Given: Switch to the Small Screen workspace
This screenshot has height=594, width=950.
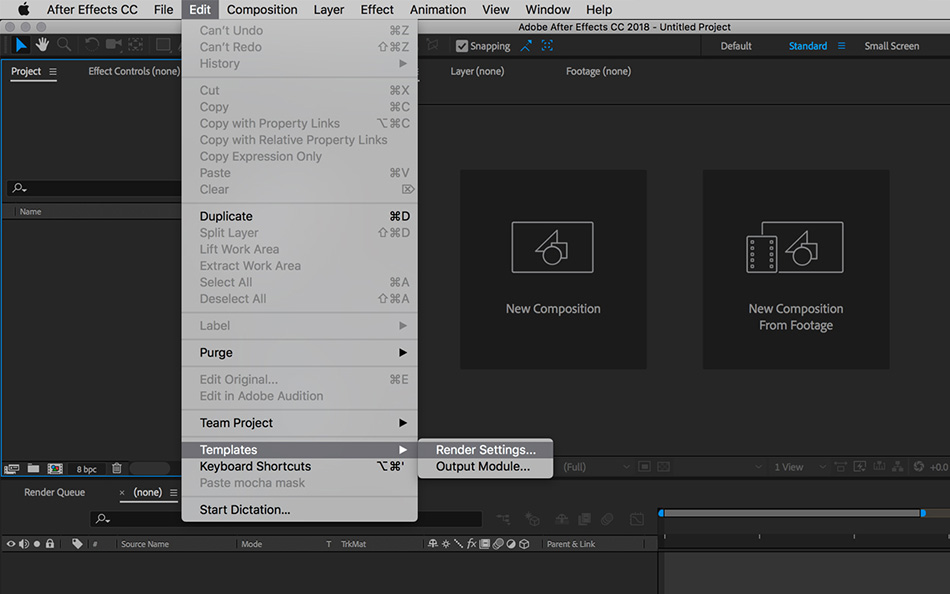Looking at the screenshot, I should (891, 46).
